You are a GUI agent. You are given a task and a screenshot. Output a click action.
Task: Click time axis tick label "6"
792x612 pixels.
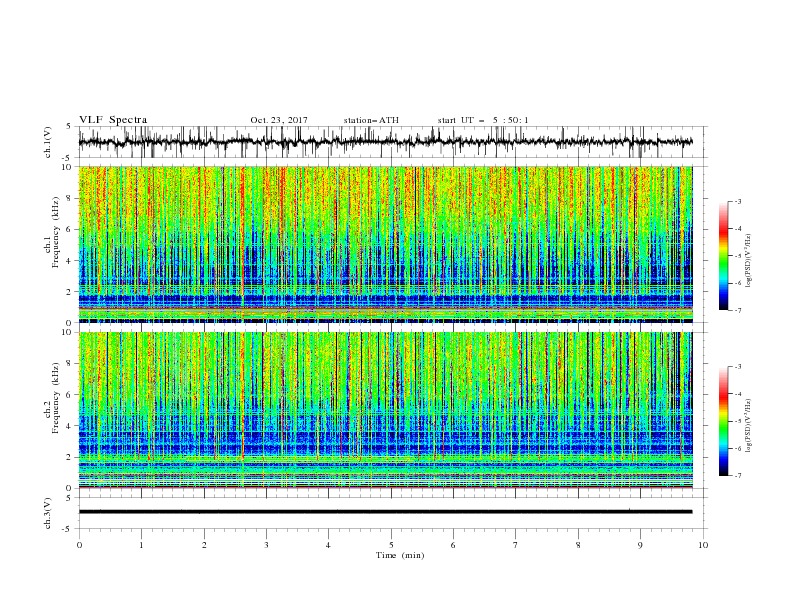point(453,545)
